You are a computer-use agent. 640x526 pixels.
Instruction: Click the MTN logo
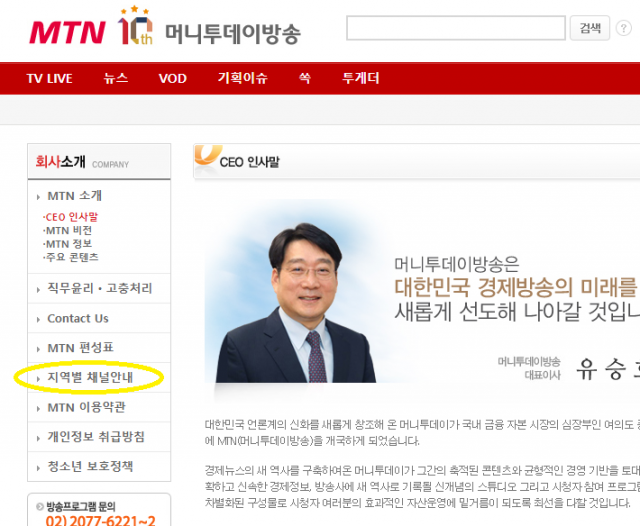click(x=67, y=32)
